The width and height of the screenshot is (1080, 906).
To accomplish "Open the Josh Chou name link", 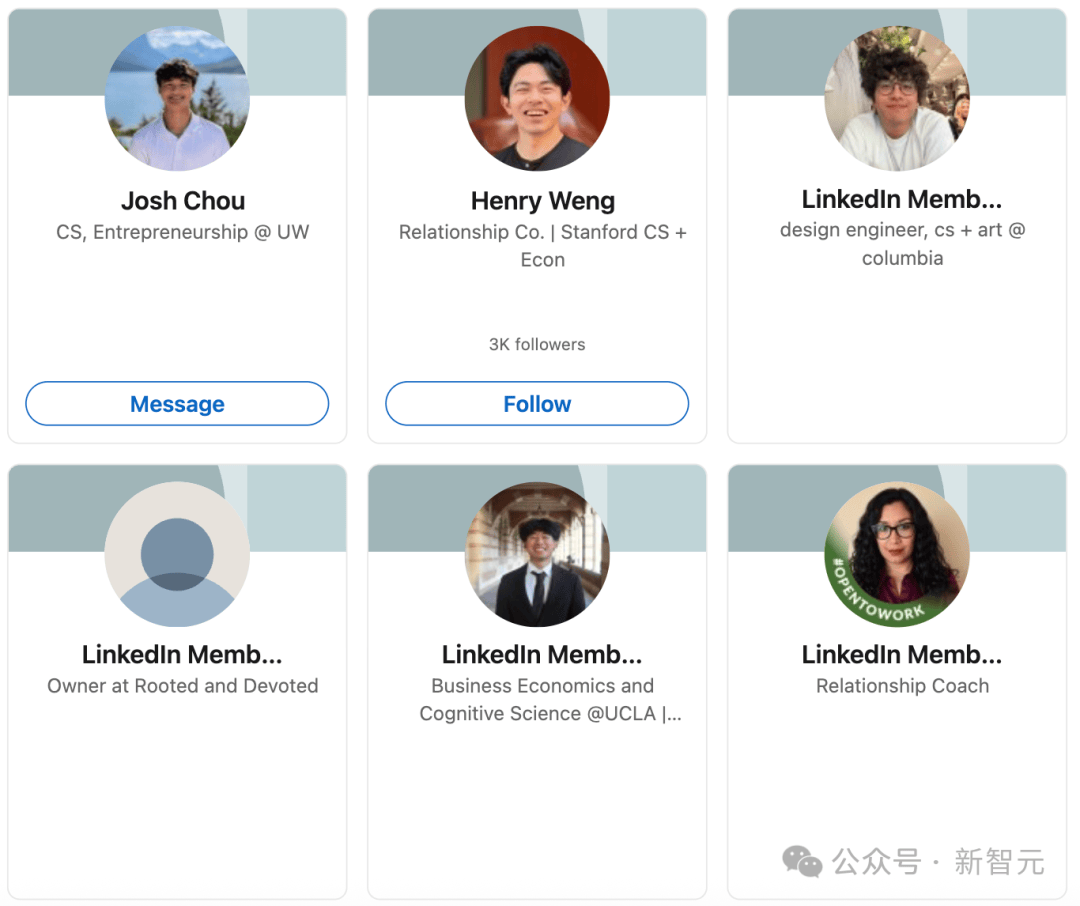I will click(x=183, y=201).
